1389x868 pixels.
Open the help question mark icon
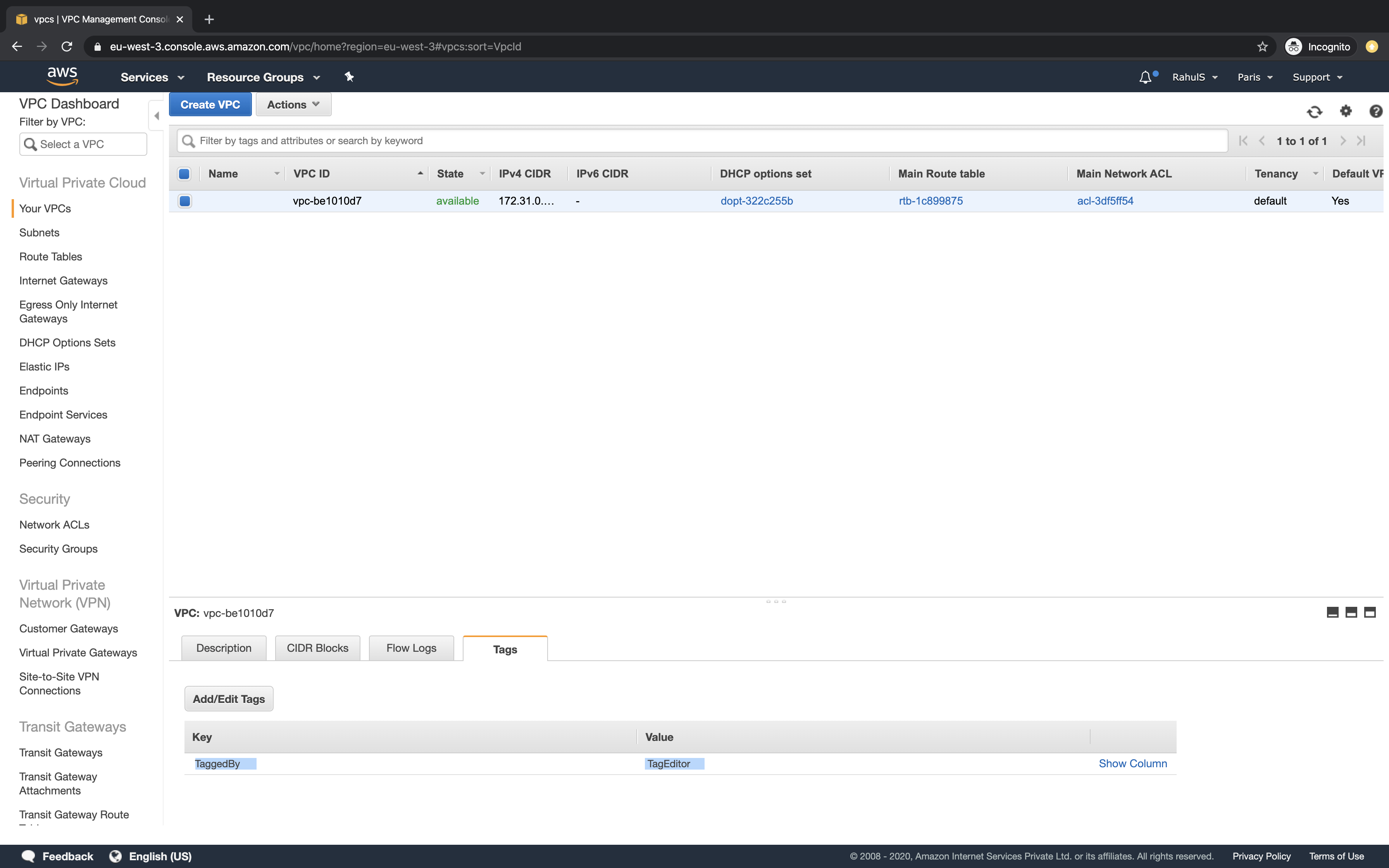pos(1376,111)
